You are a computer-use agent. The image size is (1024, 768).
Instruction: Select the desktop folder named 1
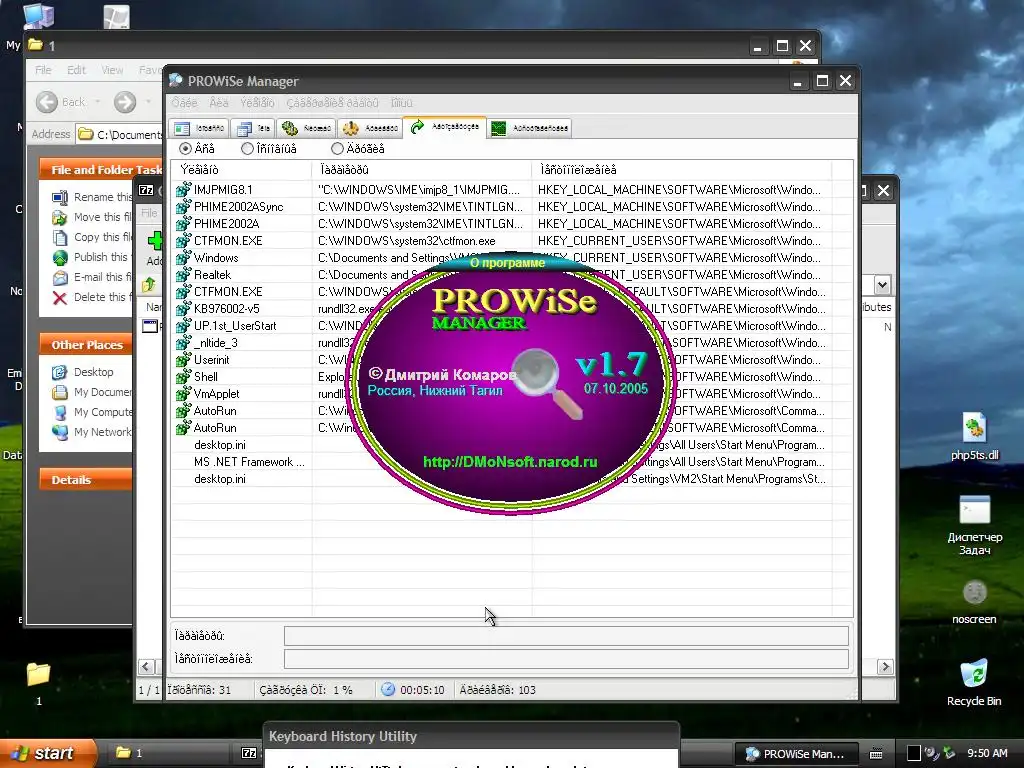[39, 675]
